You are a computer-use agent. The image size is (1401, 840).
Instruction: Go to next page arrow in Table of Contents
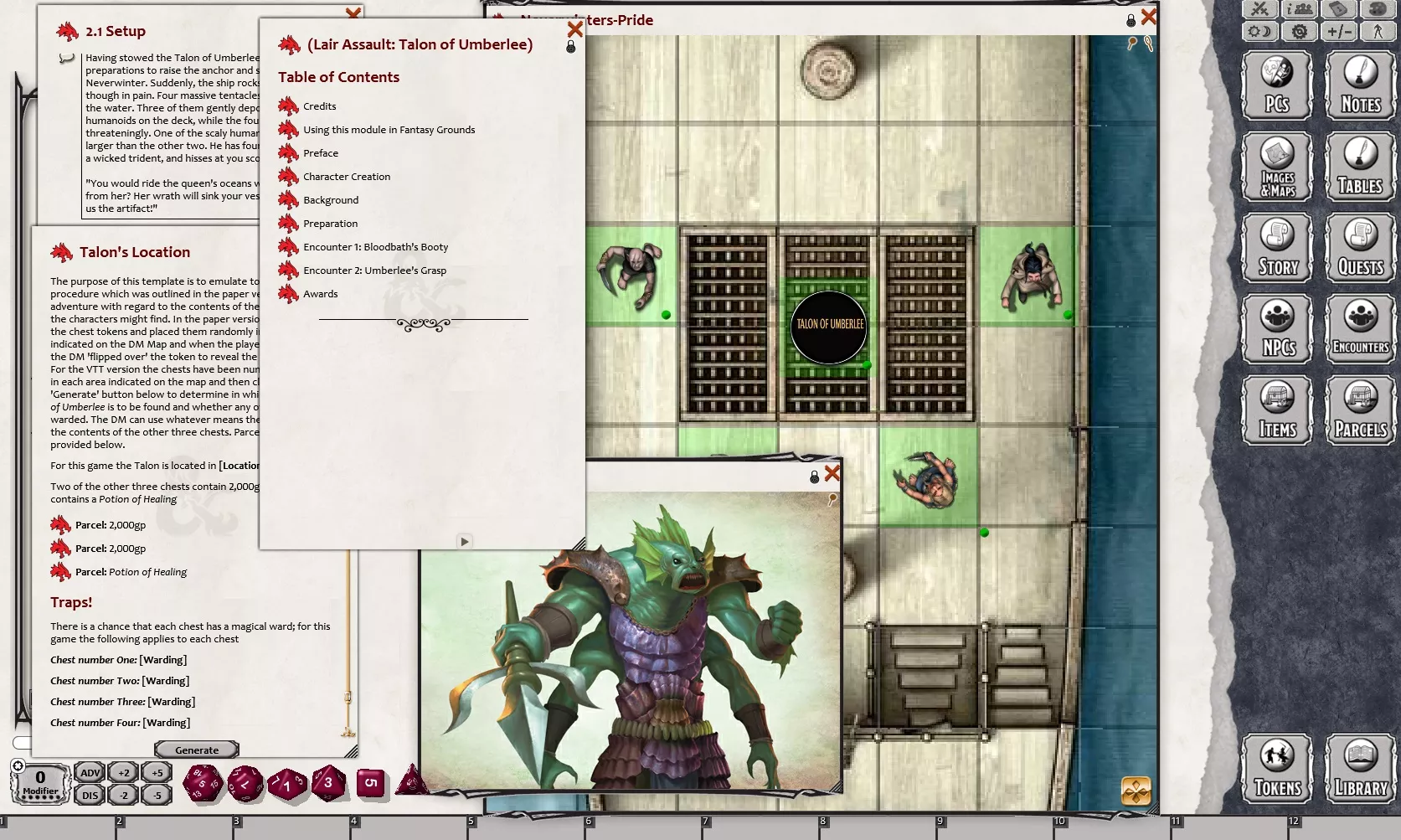465,542
